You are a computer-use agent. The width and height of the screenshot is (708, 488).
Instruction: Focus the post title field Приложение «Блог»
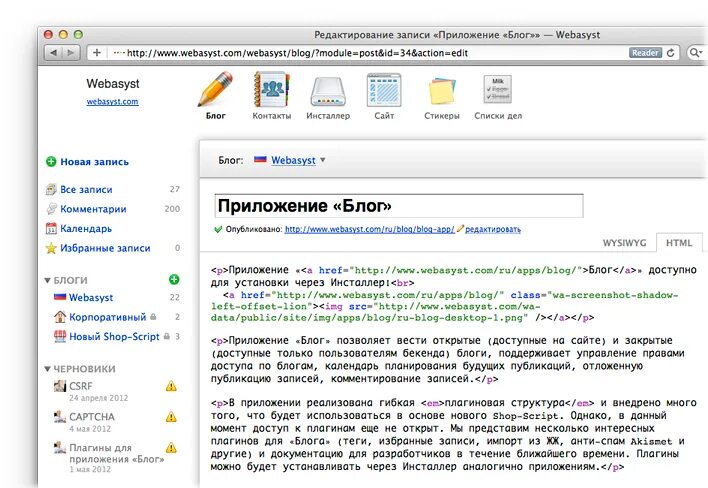(399, 206)
